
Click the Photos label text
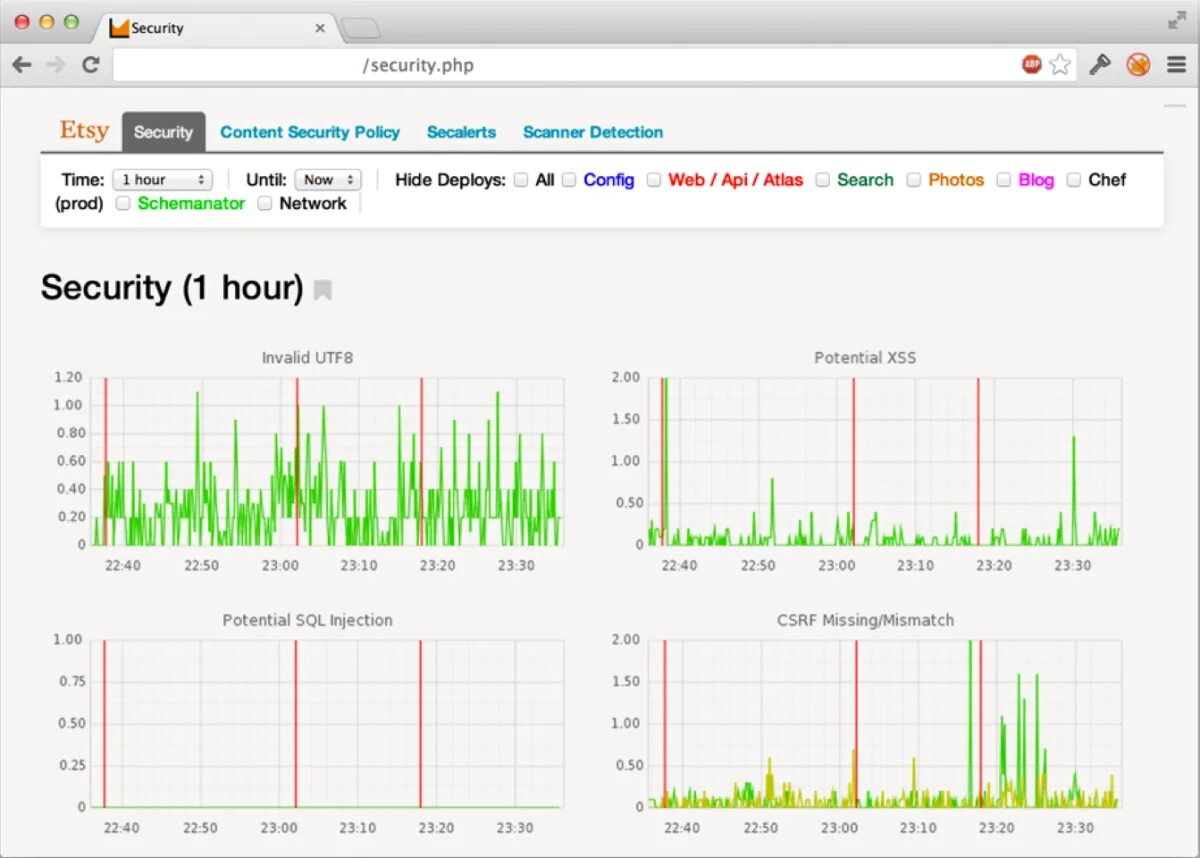pos(956,180)
